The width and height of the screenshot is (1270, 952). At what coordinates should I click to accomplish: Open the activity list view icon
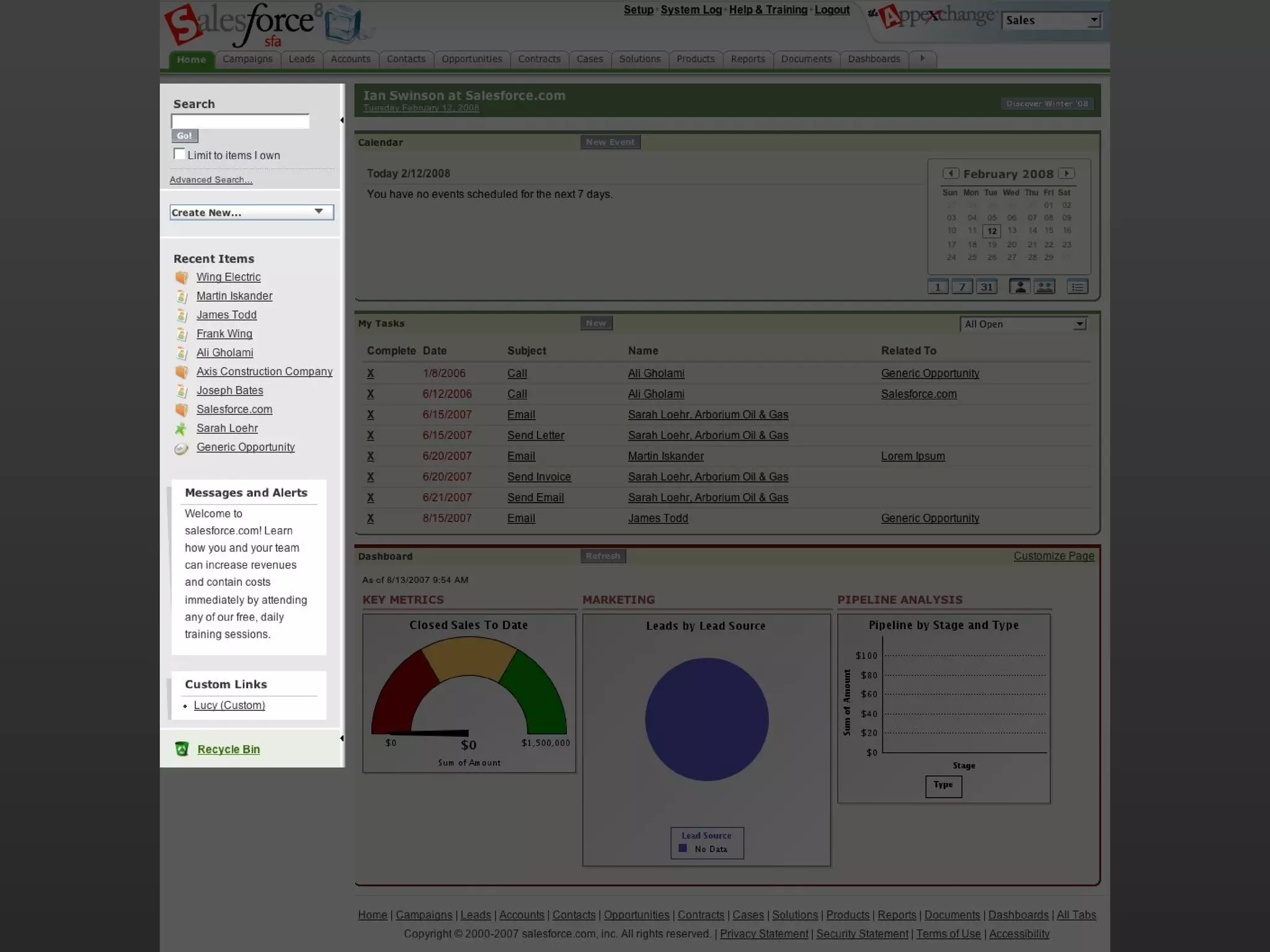pyautogui.click(x=1077, y=287)
